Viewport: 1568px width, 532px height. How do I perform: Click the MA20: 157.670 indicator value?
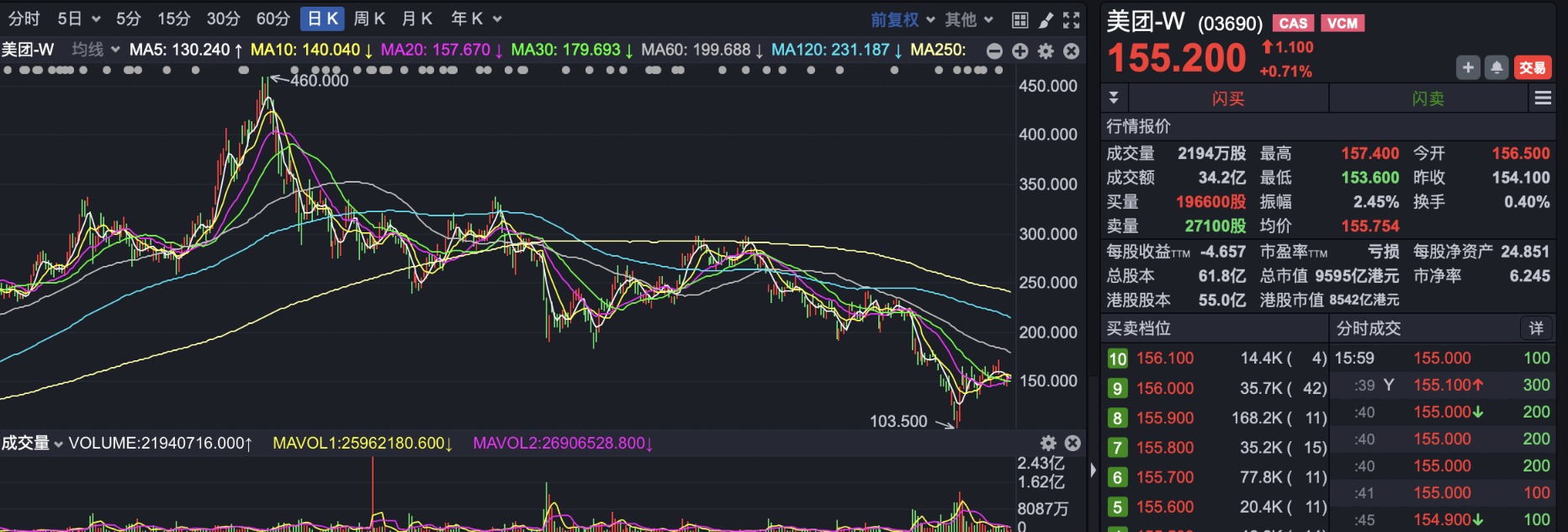point(442,50)
